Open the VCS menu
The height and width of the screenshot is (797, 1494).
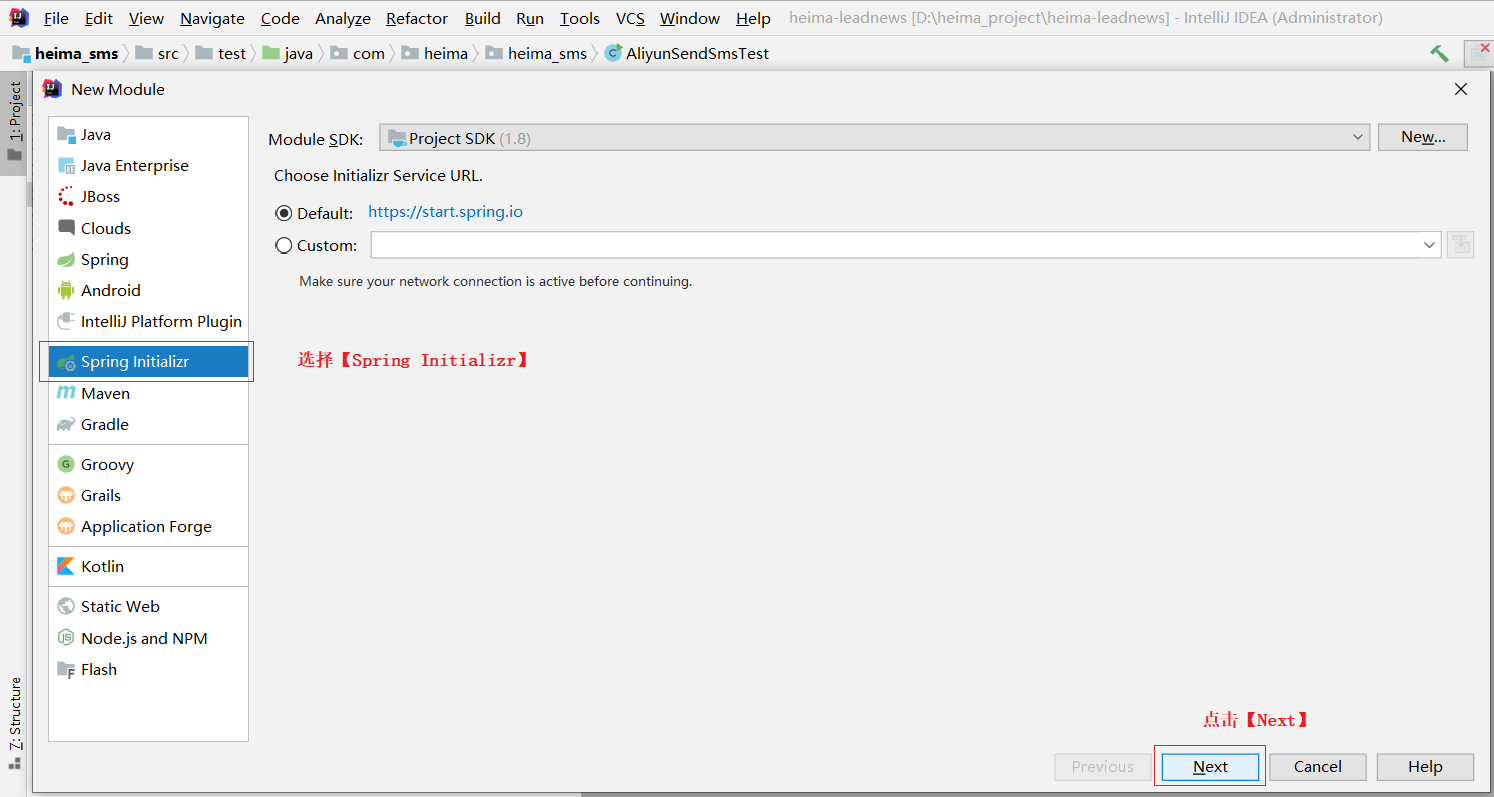[630, 18]
